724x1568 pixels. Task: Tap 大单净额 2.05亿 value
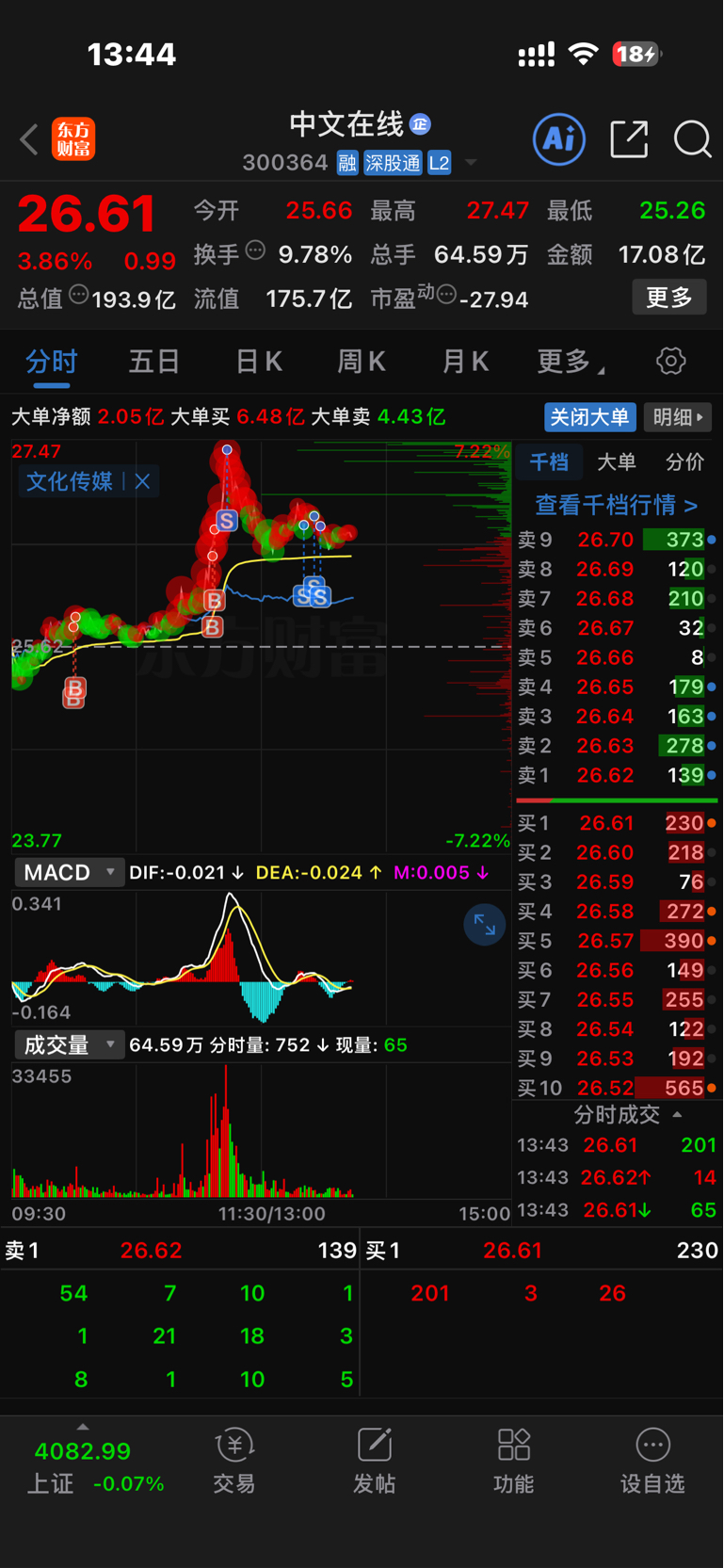[x=131, y=417]
